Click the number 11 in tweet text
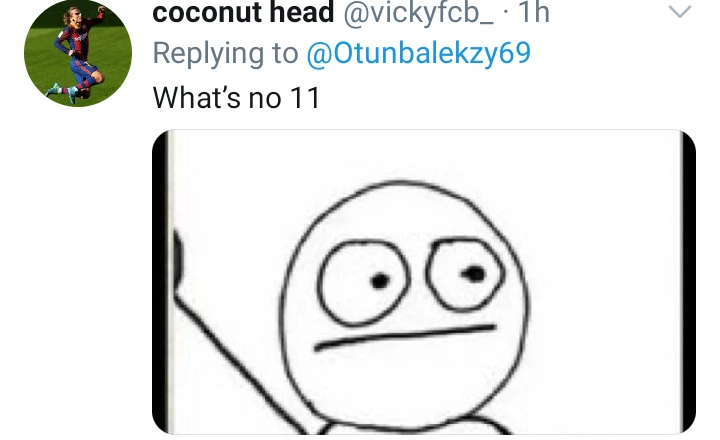The image size is (720, 440). click(x=305, y=98)
